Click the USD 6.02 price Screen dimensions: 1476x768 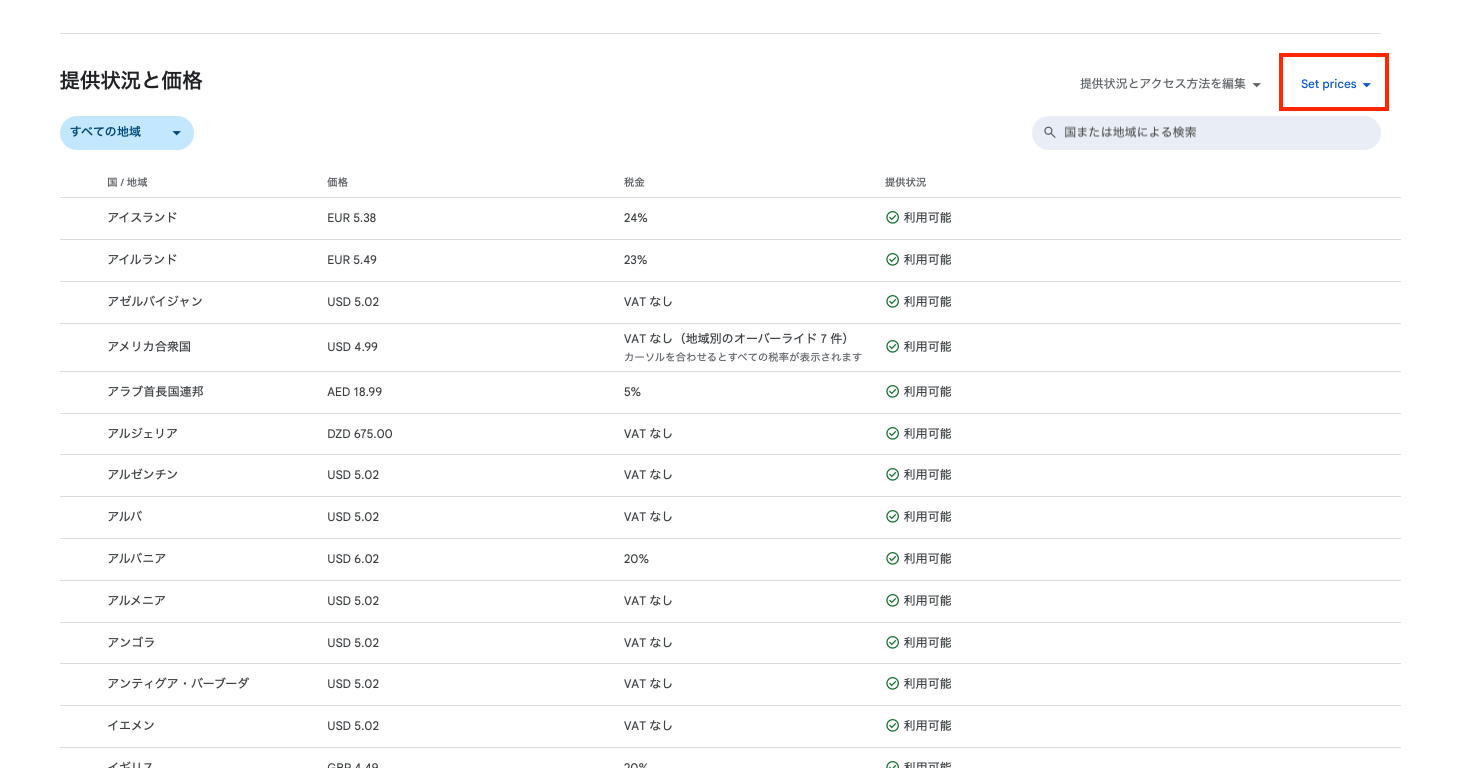pos(353,559)
